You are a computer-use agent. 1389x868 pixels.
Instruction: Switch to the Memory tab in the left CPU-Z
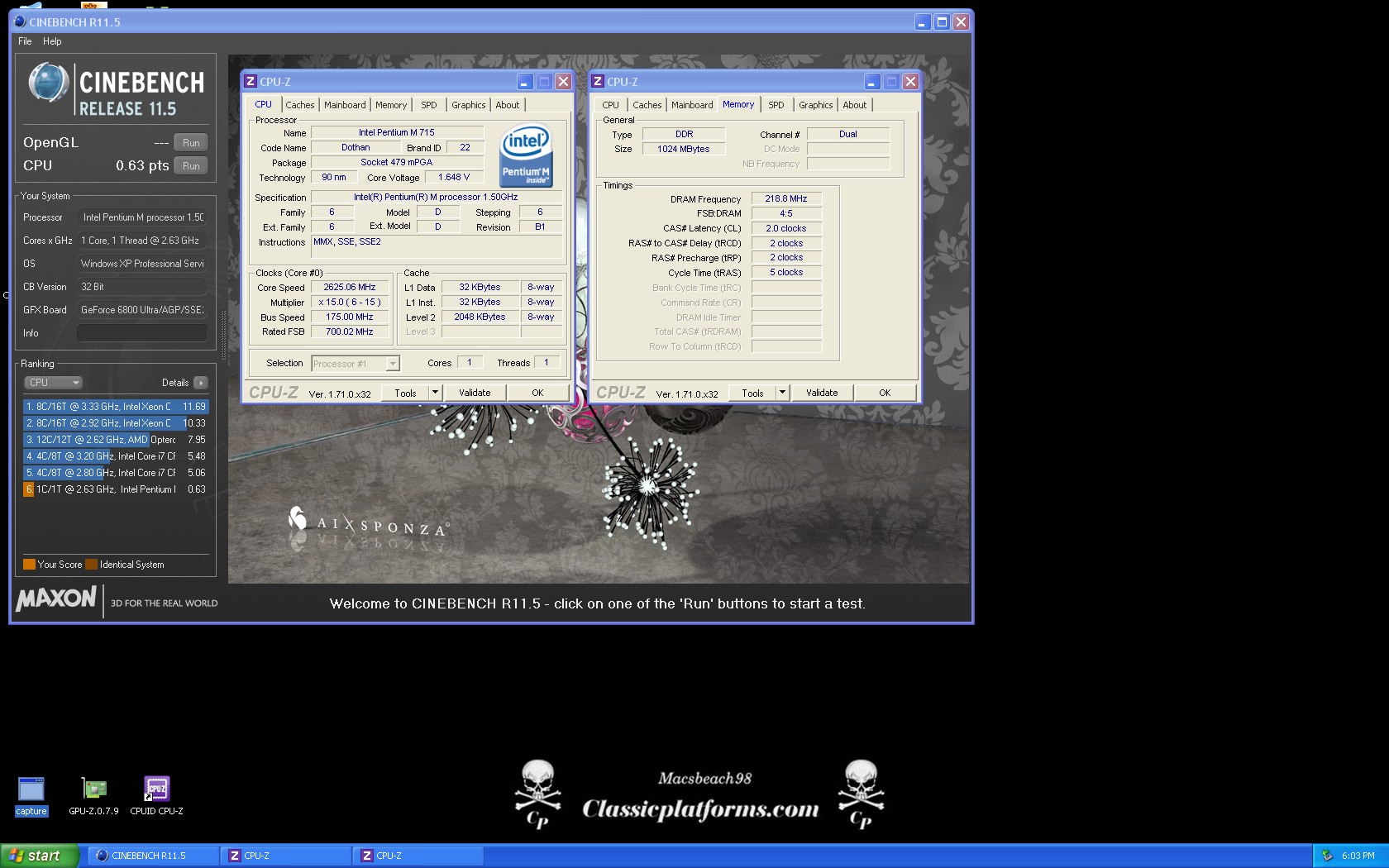point(391,105)
